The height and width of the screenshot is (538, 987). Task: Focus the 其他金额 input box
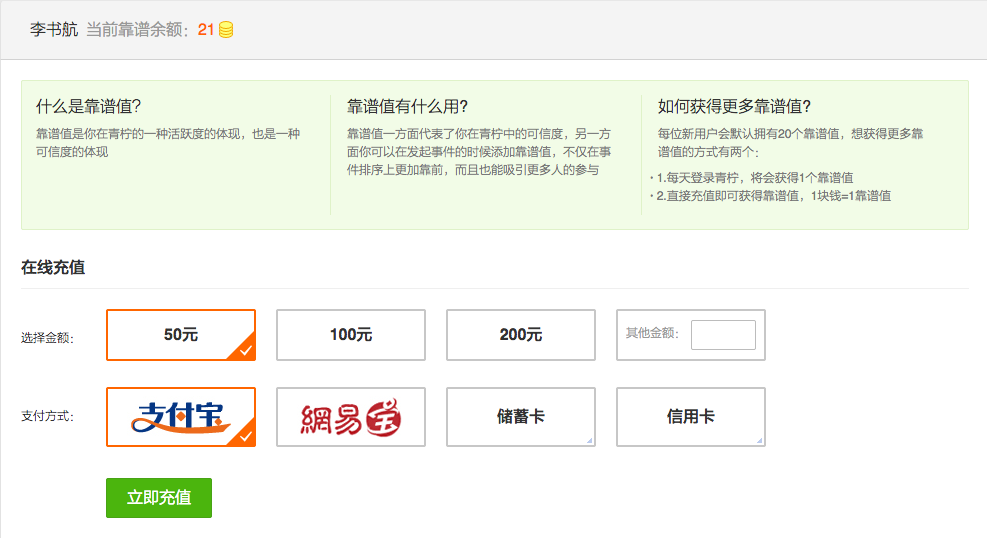click(723, 335)
